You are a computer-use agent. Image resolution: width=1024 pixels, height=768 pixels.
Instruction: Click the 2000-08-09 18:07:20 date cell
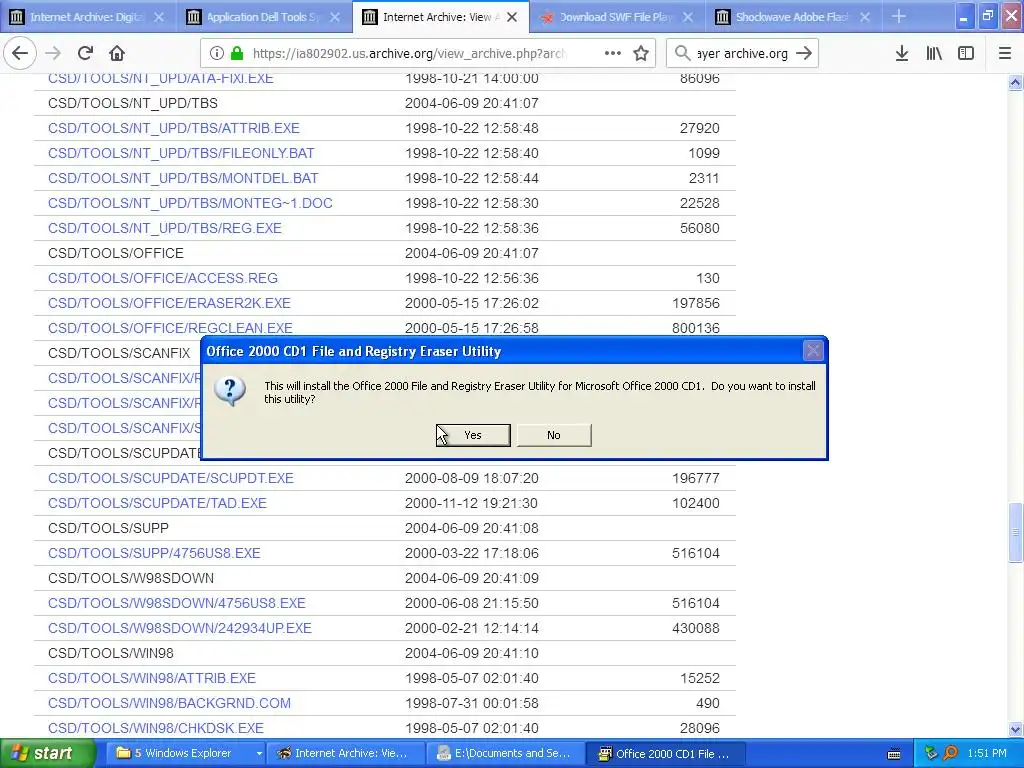pyautogui.click(x=472, y=478)
